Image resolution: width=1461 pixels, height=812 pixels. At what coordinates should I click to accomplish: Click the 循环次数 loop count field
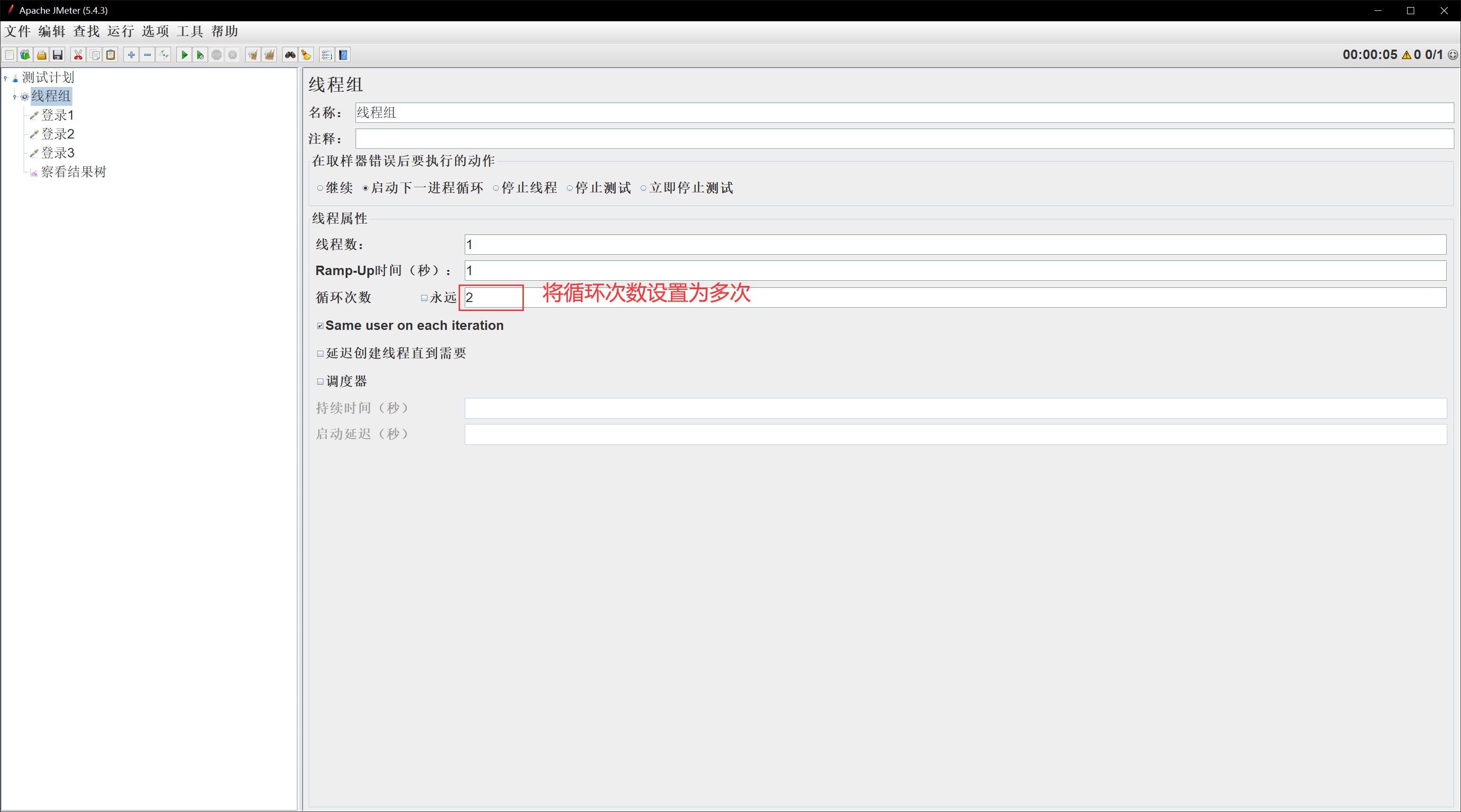(x=491, y=298)
